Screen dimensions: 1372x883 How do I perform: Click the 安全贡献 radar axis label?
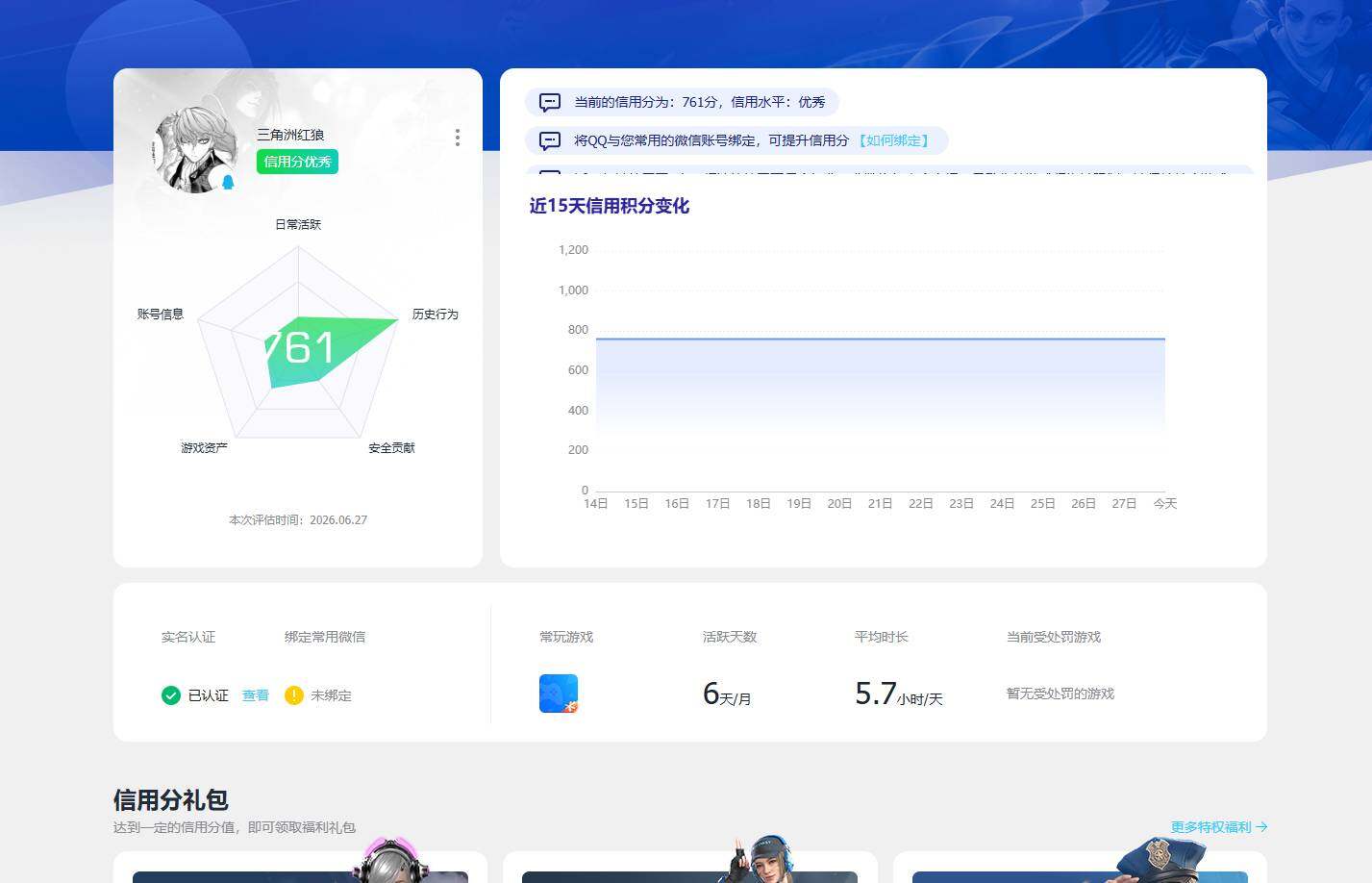(x=392, y=448)
